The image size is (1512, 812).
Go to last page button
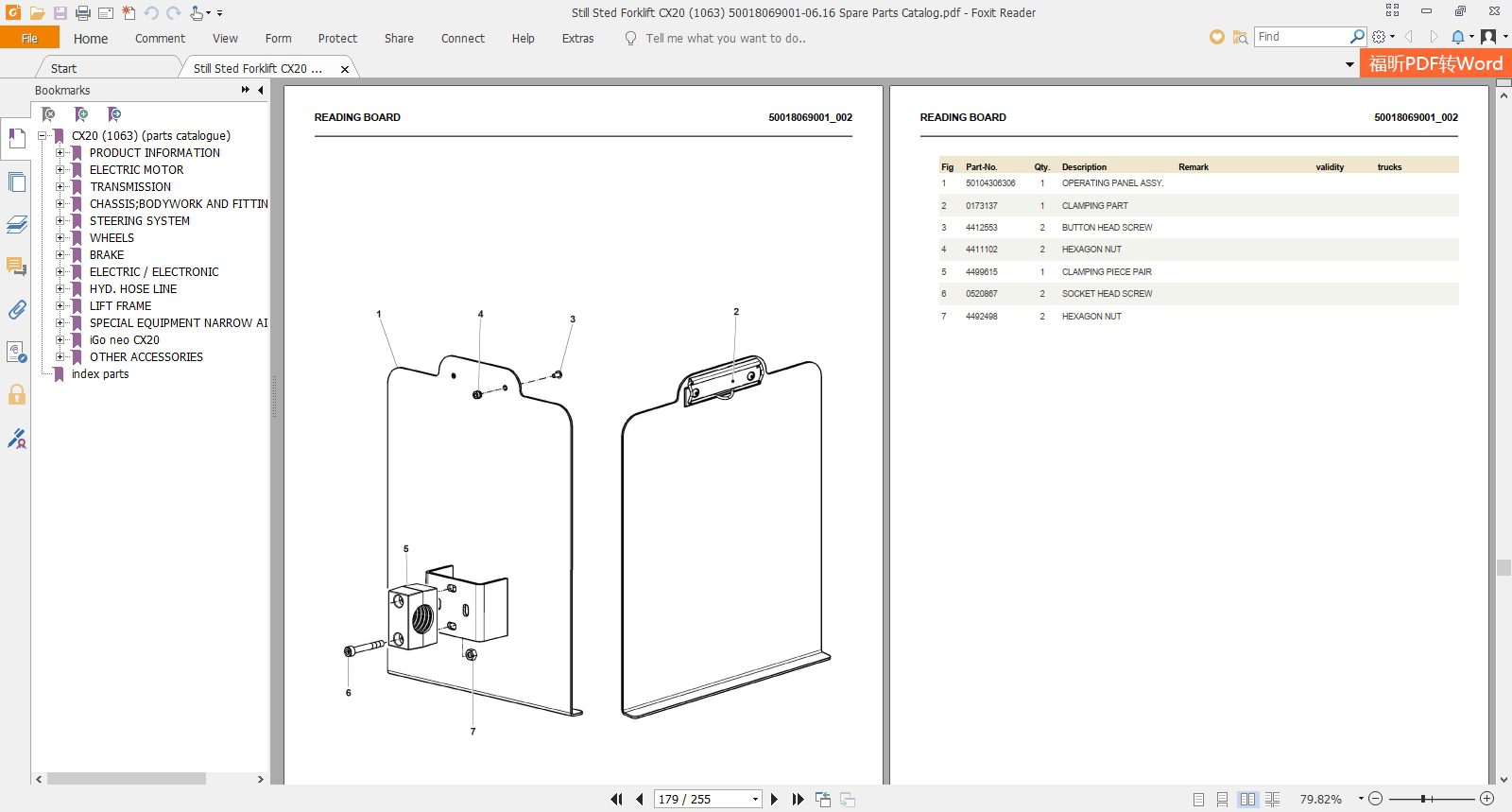point(798,800)
